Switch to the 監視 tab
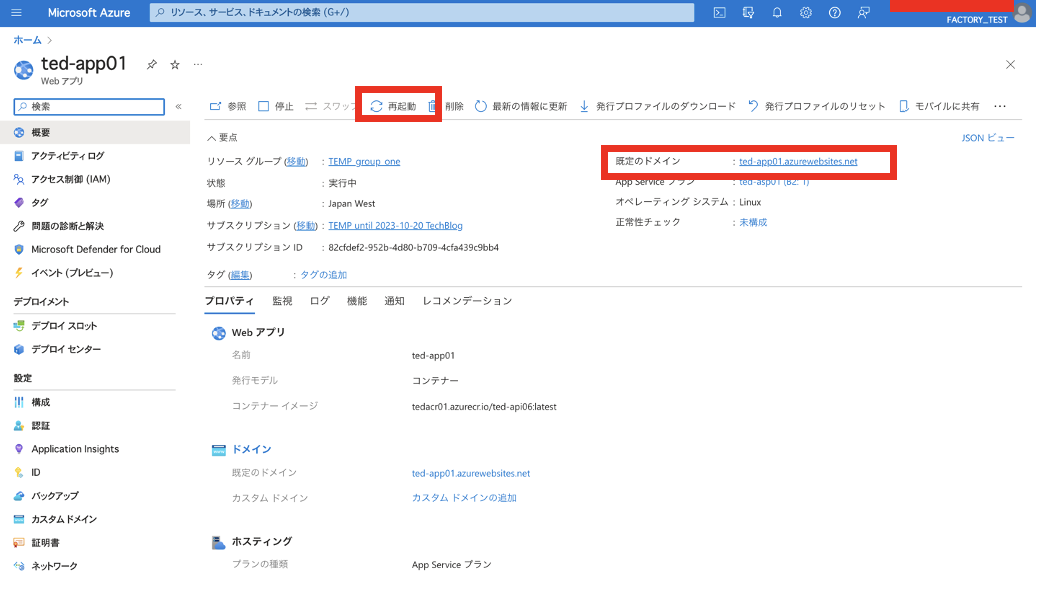Image resolution: width=1040 pixels, height=606 pixels. click(282, 301)
